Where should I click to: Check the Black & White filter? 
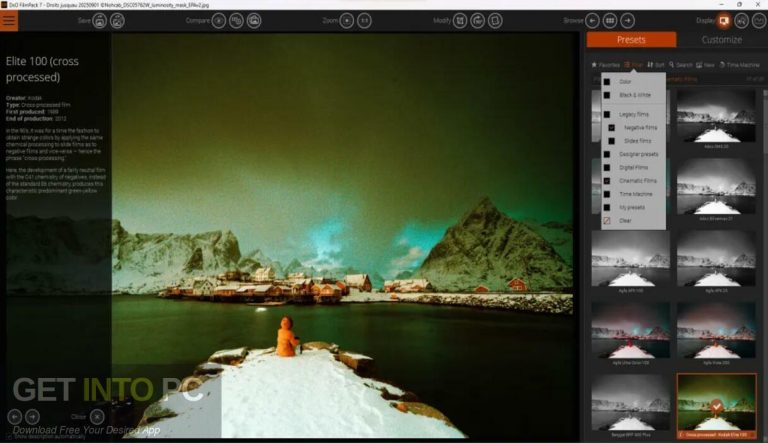pos(607,94)
